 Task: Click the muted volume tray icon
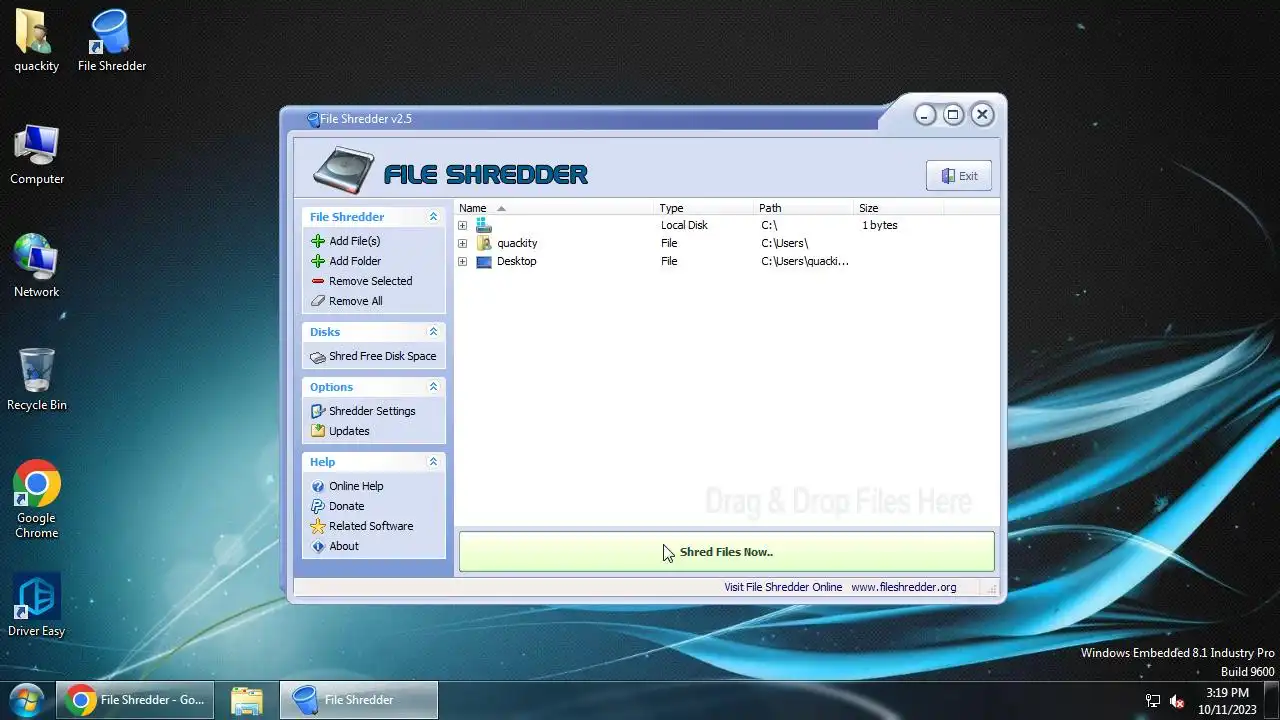click(x=1177, y=701)
